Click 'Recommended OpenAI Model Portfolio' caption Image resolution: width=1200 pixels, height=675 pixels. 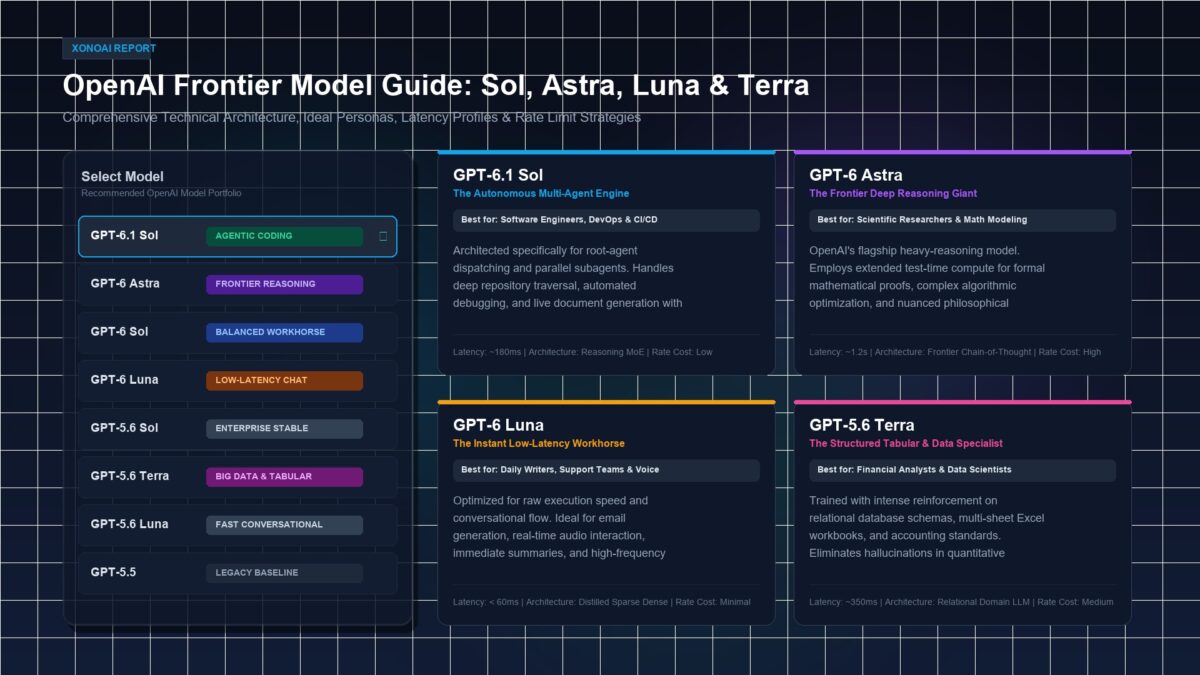click(161, 193)
